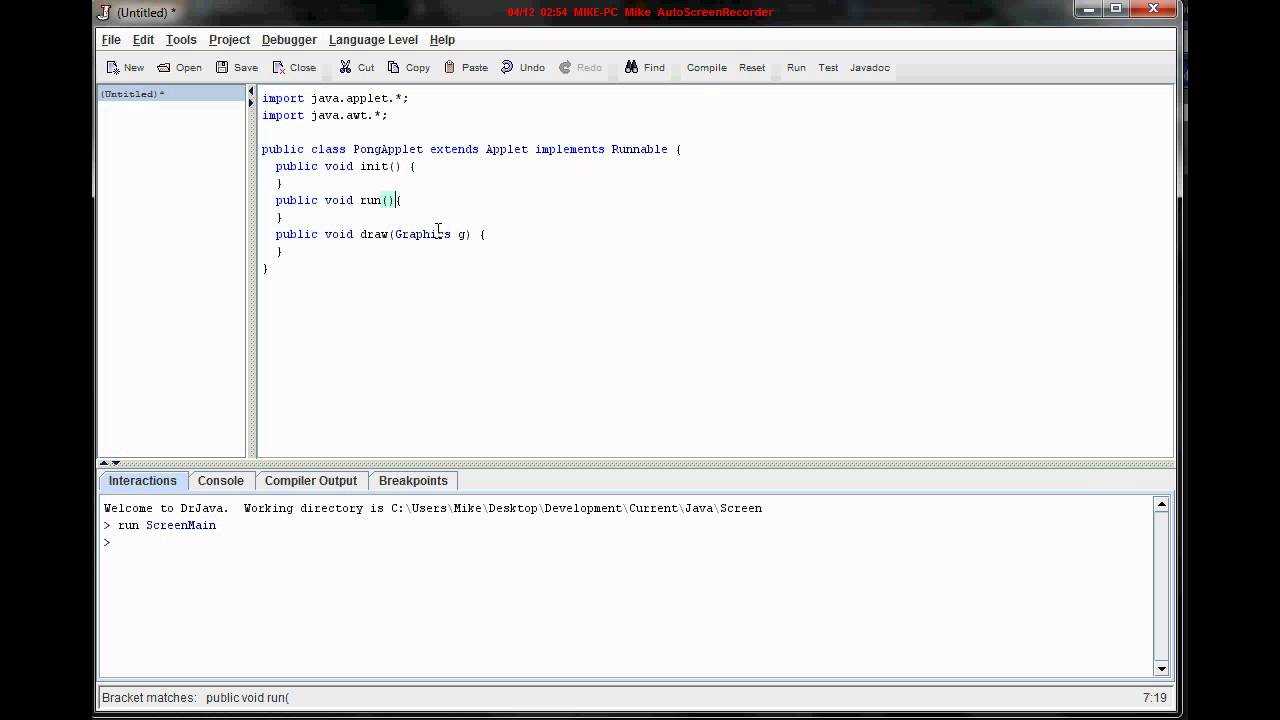
Task: Generate Javadoc from toolbar
Action: (x=870, y=68)
